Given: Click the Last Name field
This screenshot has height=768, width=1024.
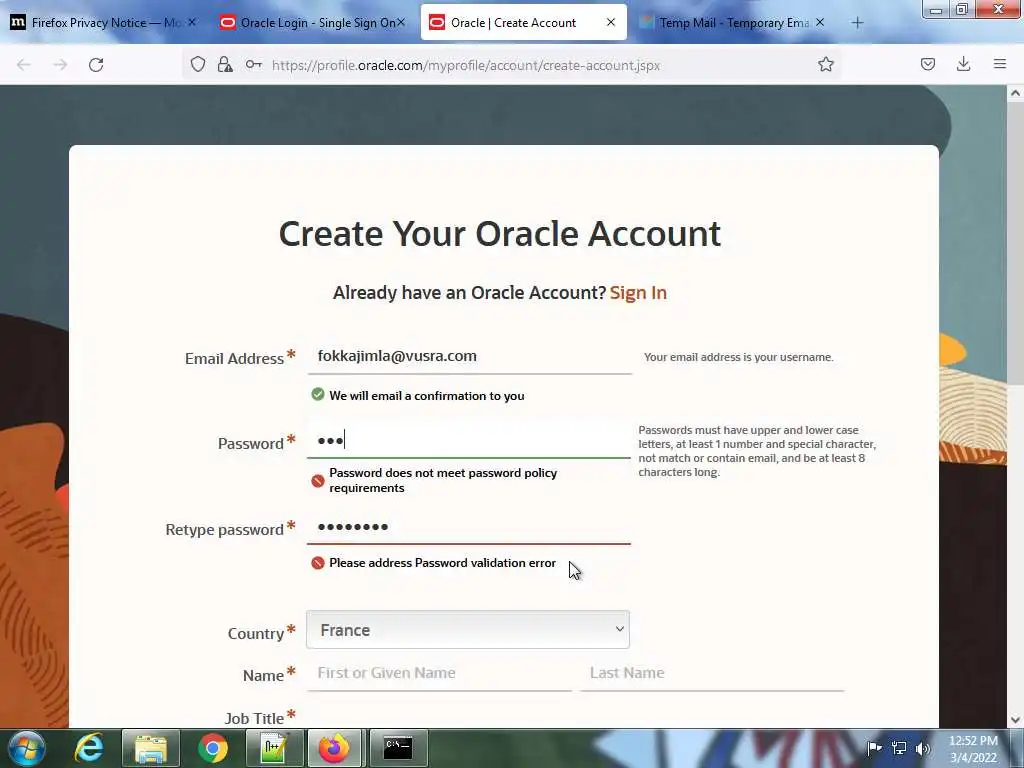Looking at the screenshot, I should click(x=712, y=673).
